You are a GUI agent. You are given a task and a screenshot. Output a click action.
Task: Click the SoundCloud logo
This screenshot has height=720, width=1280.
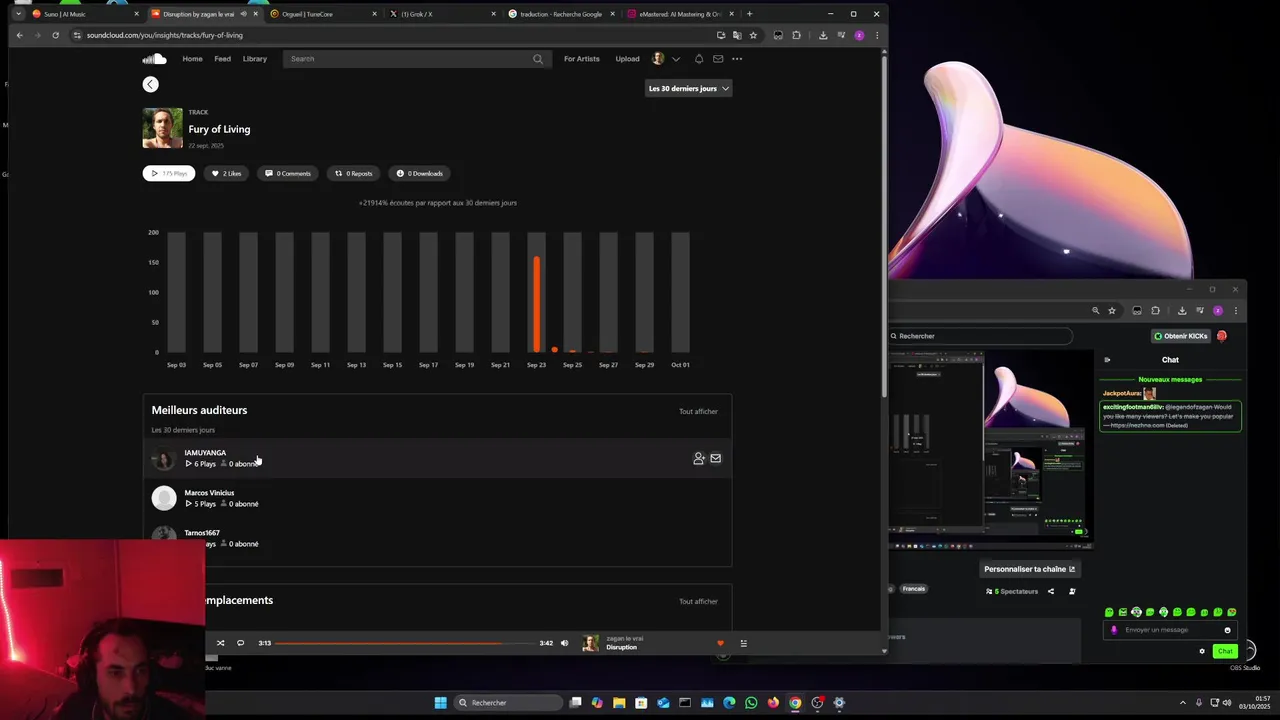tap(154, 59)
